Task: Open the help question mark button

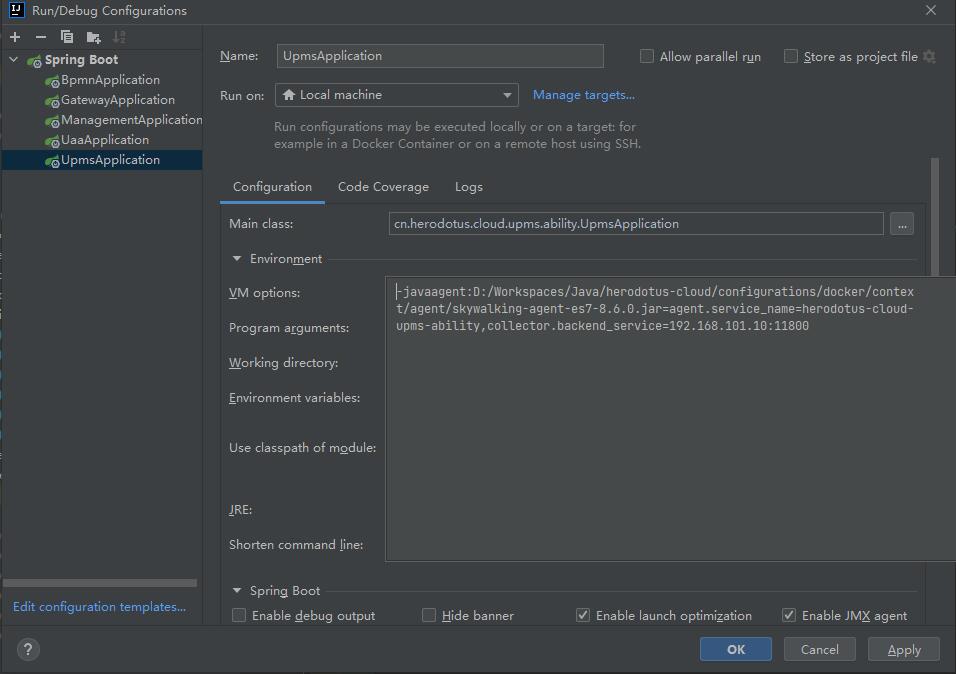Action: point(28,649)
